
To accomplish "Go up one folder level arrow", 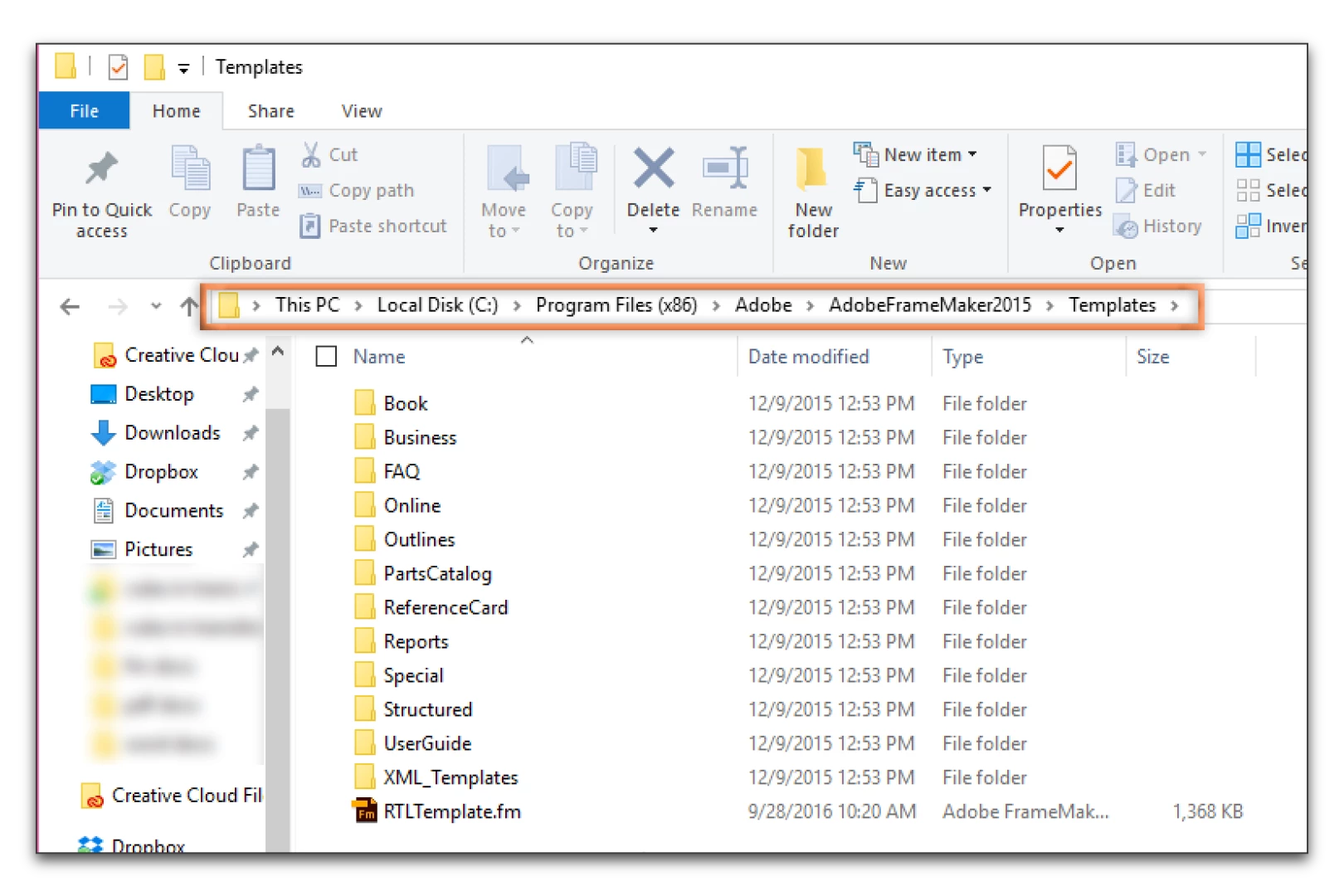I will click(x=189, y=307).
